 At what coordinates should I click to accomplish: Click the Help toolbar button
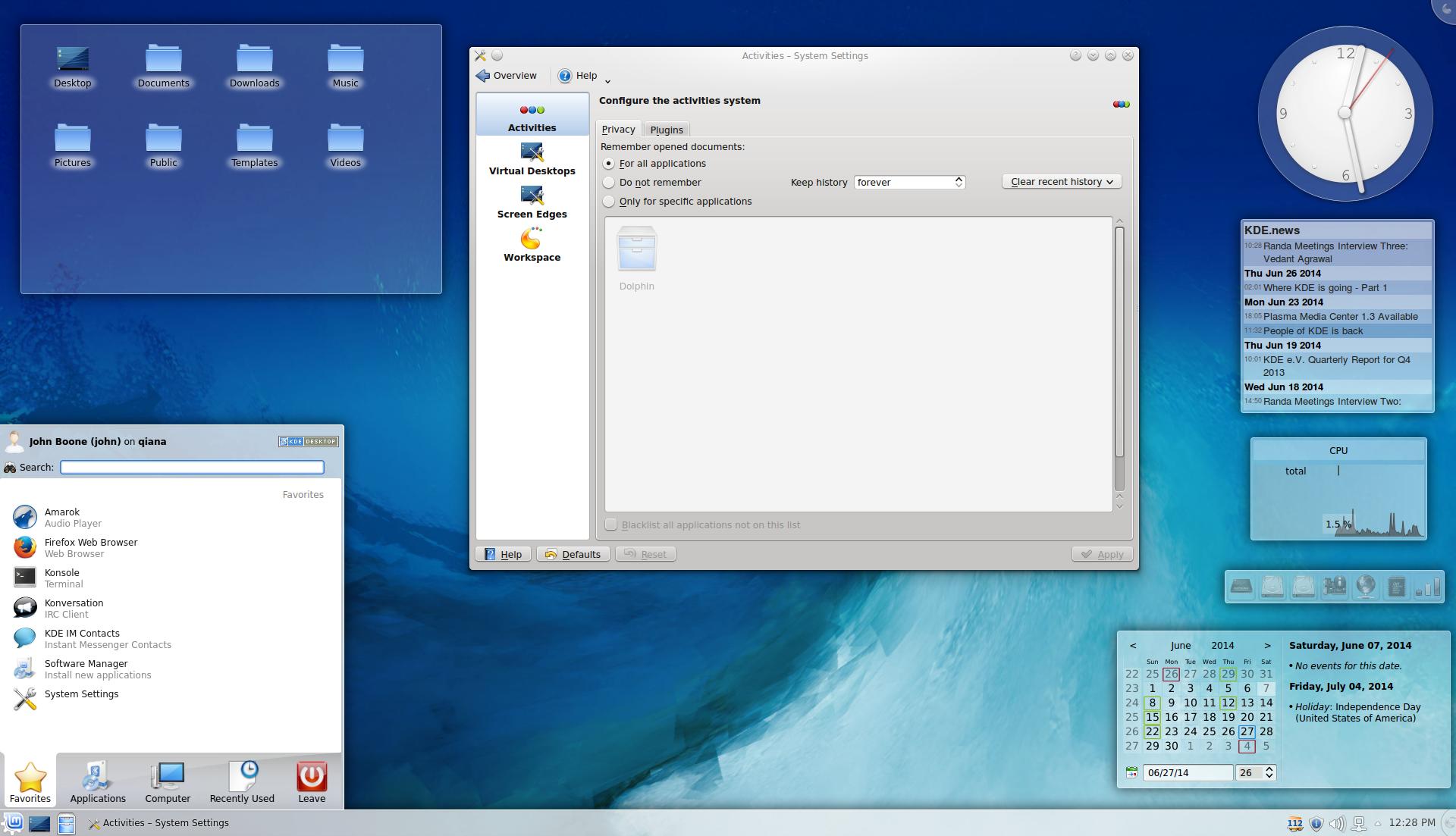578,76
